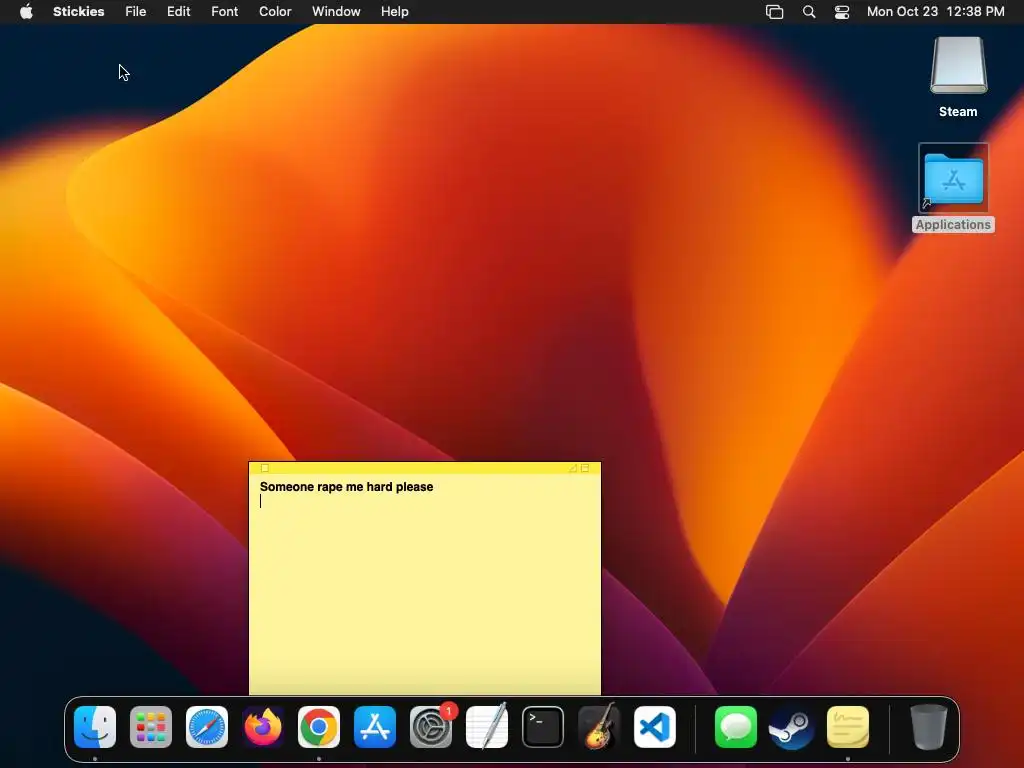Launch GarageBand from the Dock

599,727
